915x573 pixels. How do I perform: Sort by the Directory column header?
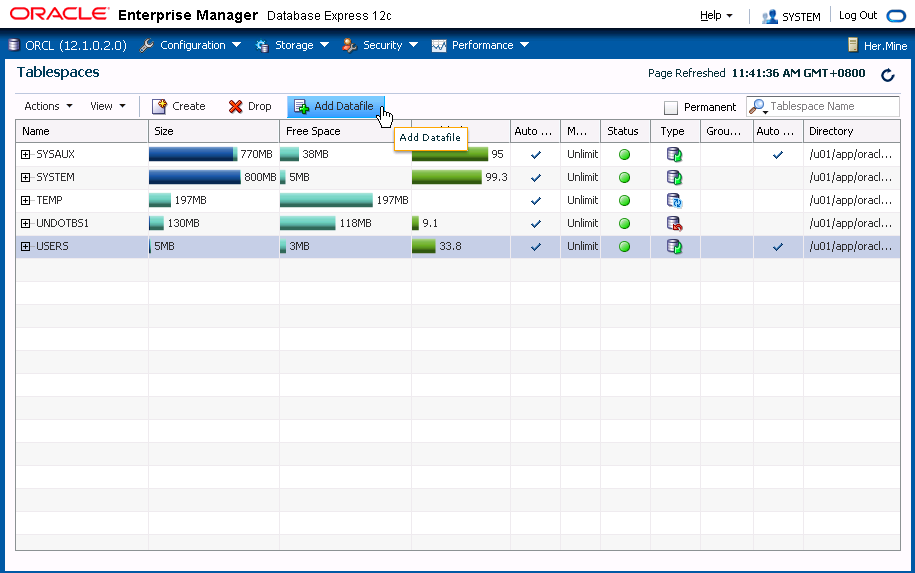(851, 131)
